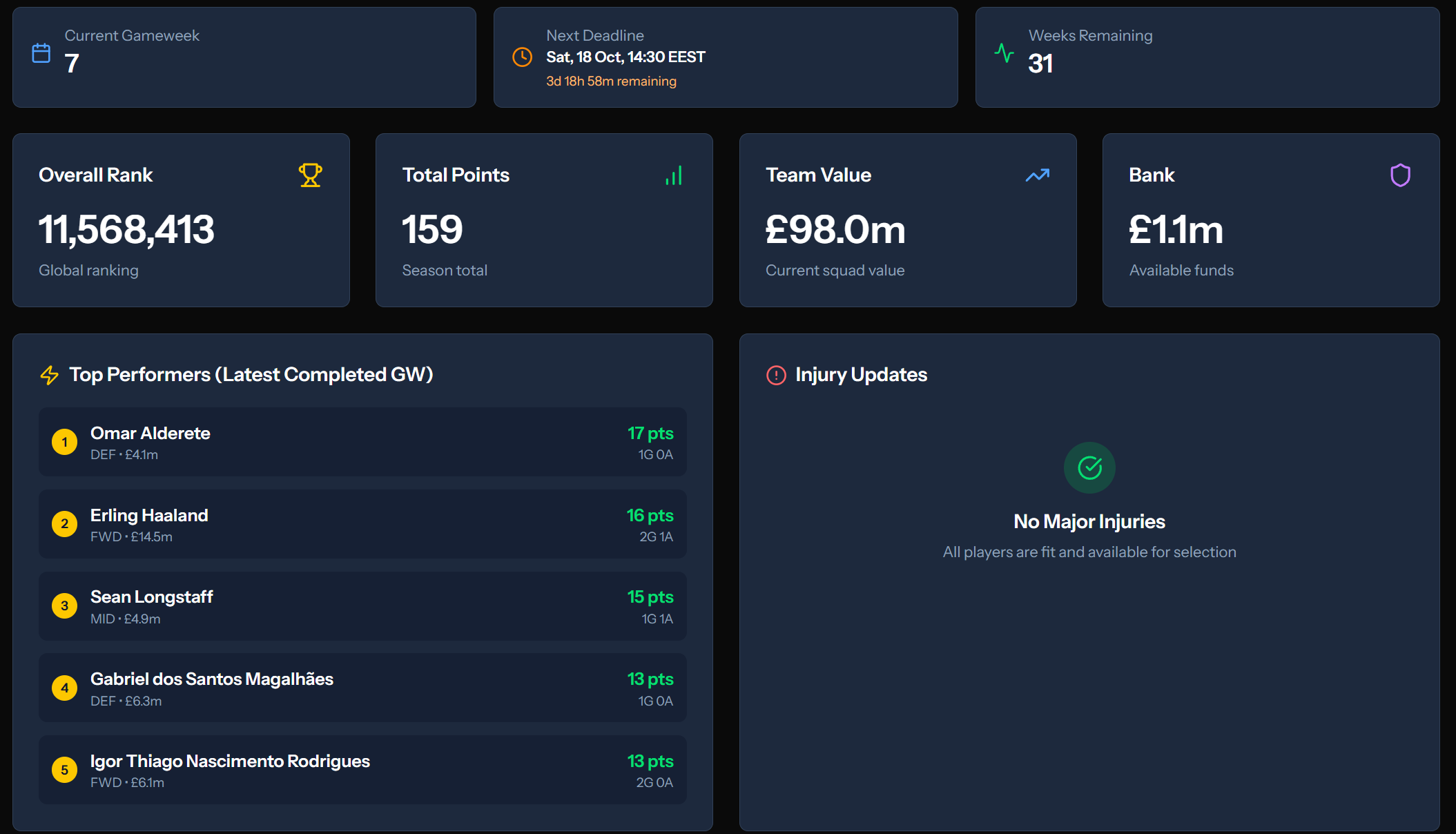Image resolution: width=1456 pixels, height=834 pixels.
Task: Click the trending arrow icon in Team Value
Action: [x=1037, y=175]
